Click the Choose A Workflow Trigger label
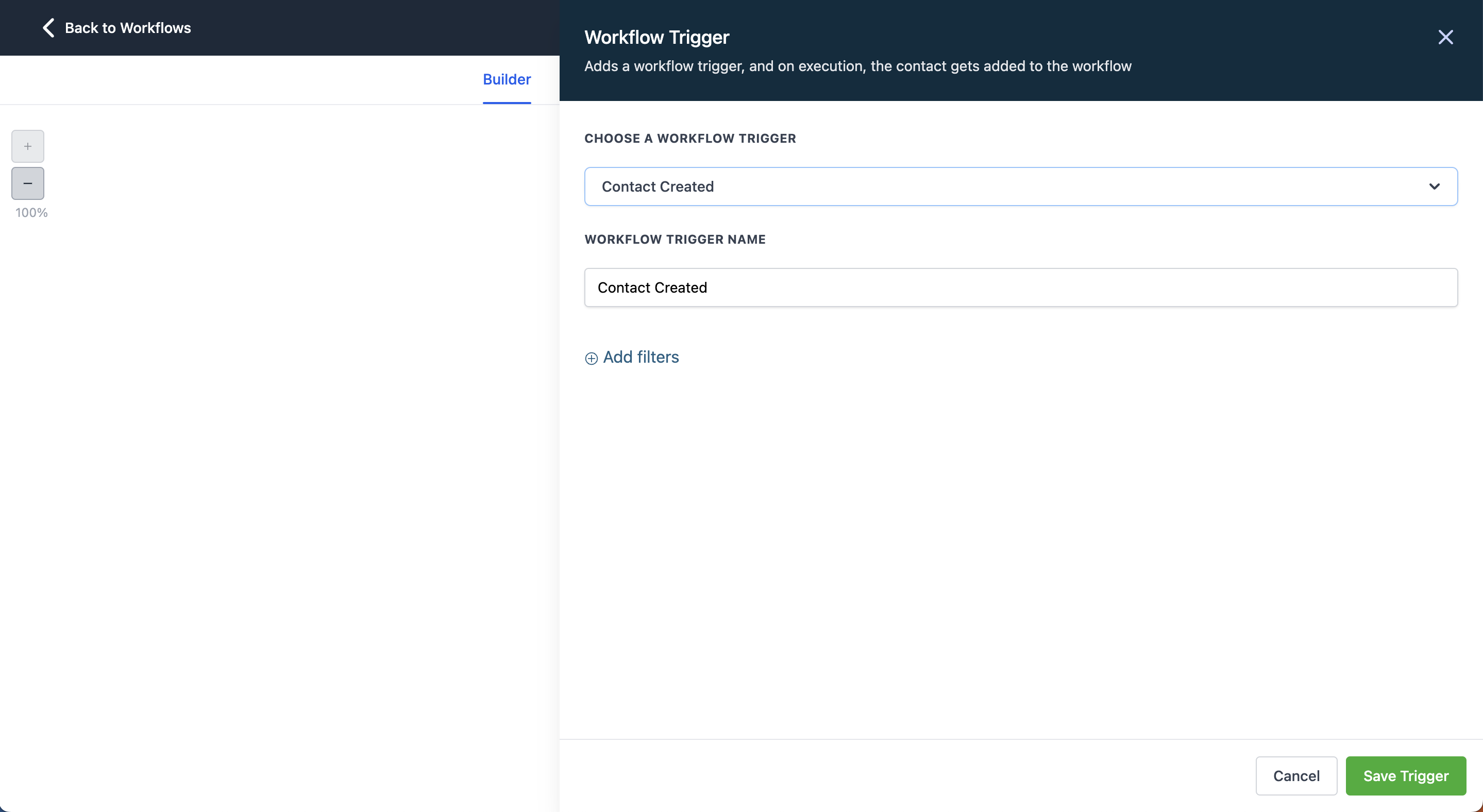1483x812 pixels. click(x=689, y=138)
